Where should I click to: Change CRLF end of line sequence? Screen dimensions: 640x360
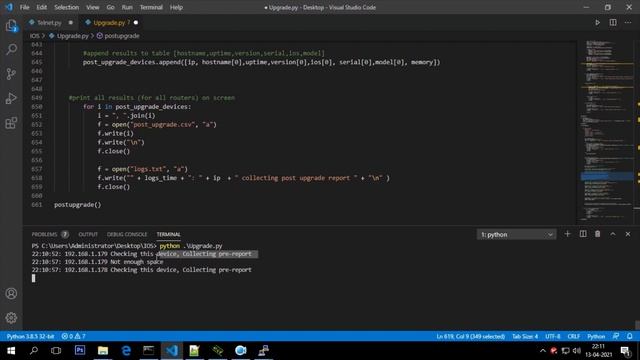click(x=573, y=336)
